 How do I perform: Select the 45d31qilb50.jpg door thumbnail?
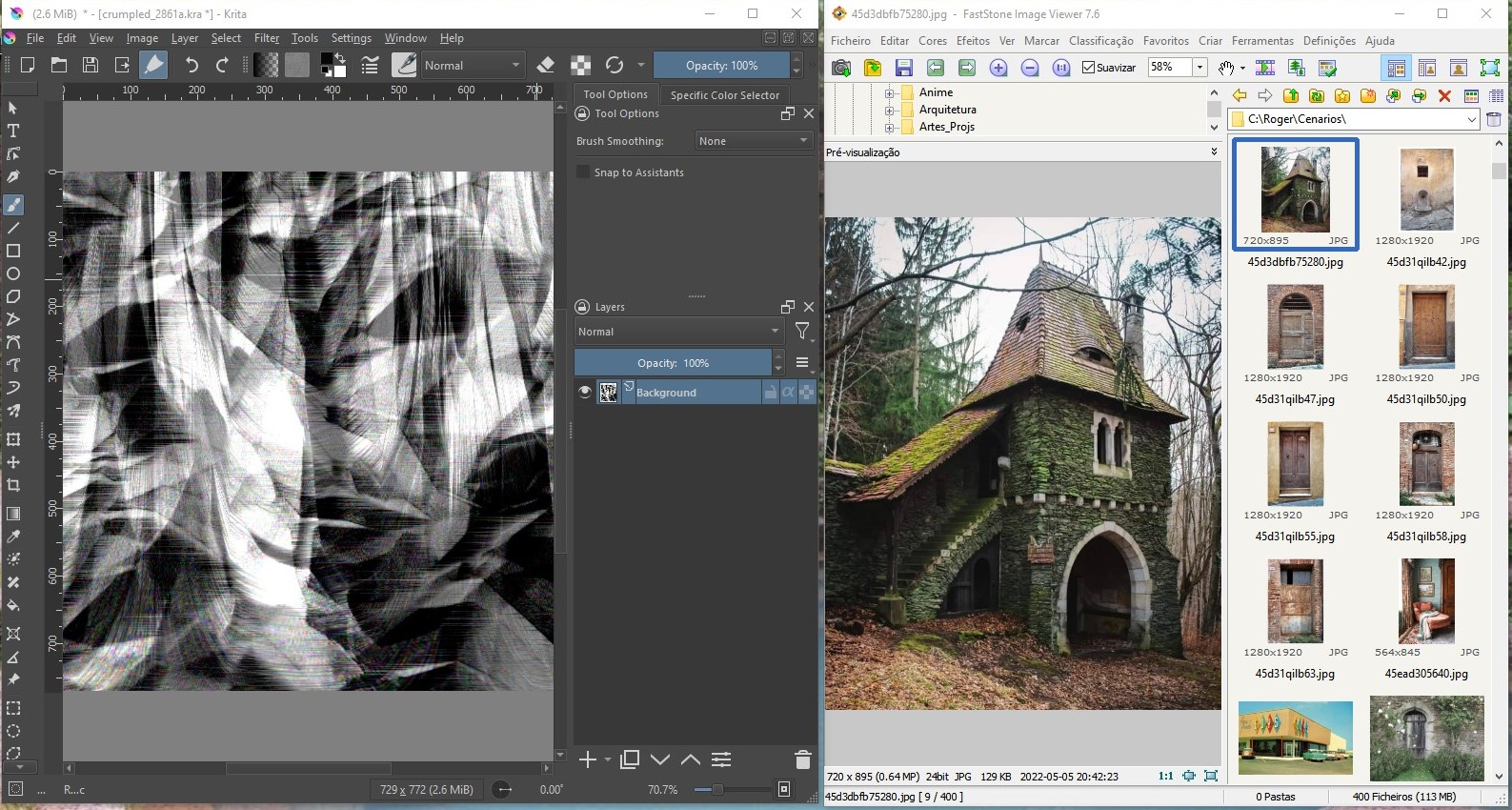click(x=1426, y=327)
